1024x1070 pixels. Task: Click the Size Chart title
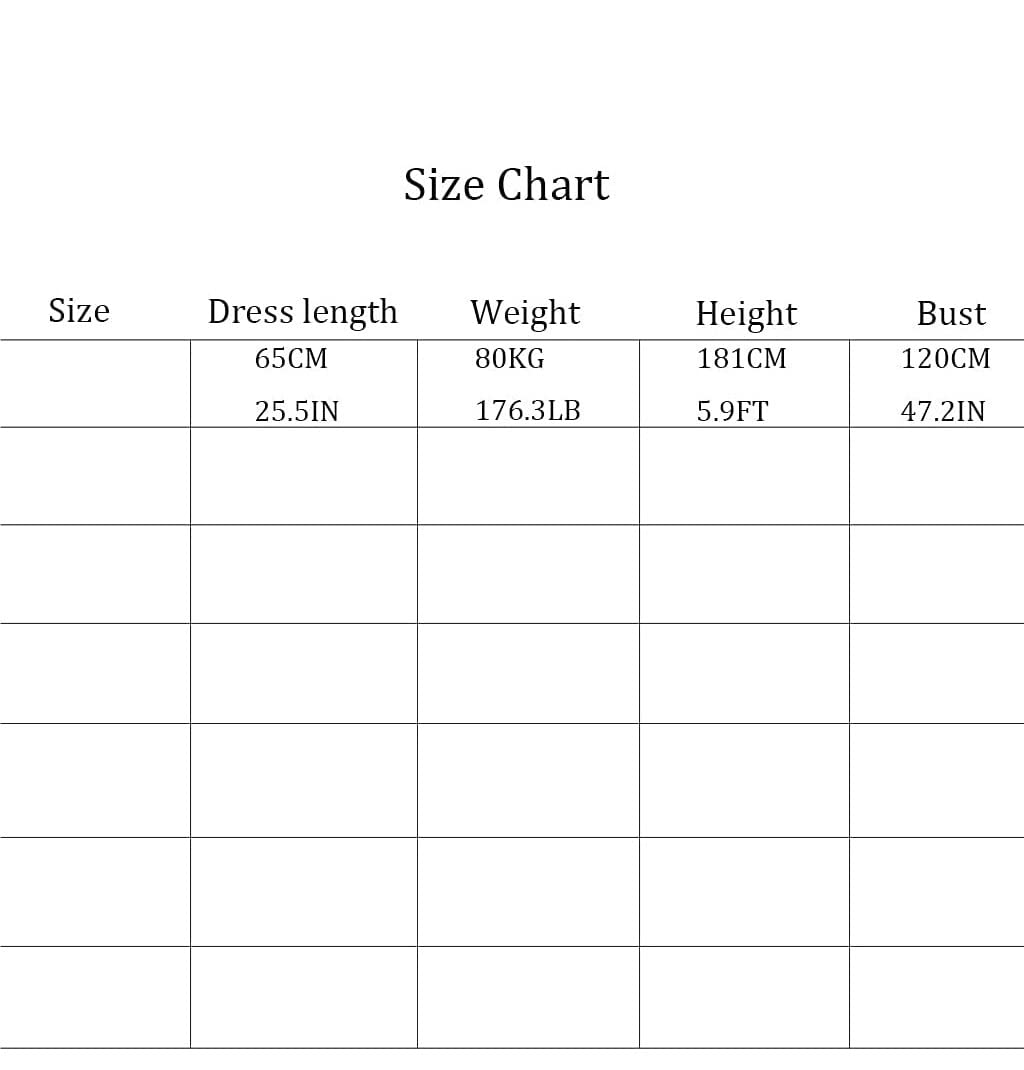(506, 185)
